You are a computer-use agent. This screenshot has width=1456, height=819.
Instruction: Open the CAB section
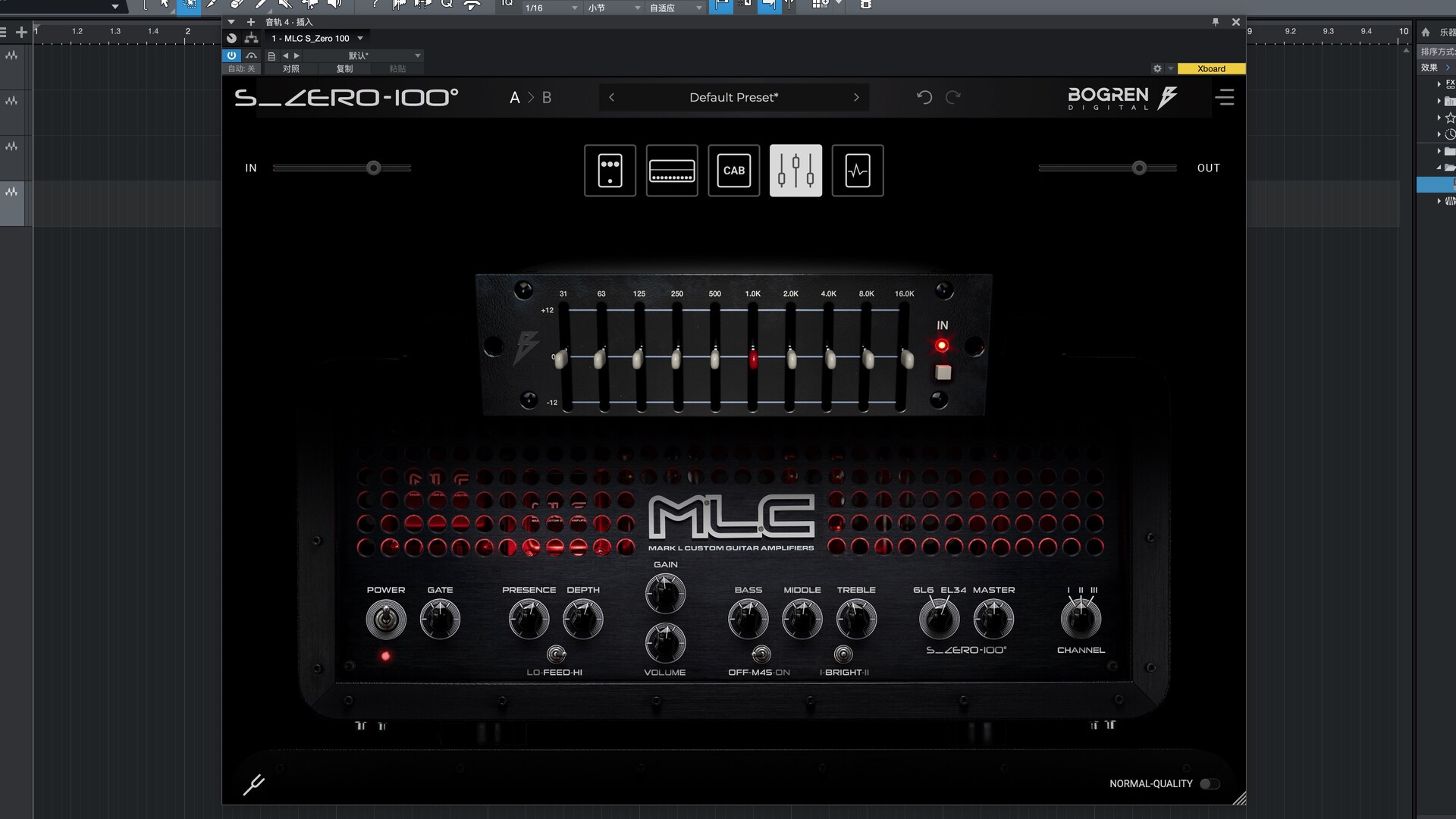[x=734, y=171]
